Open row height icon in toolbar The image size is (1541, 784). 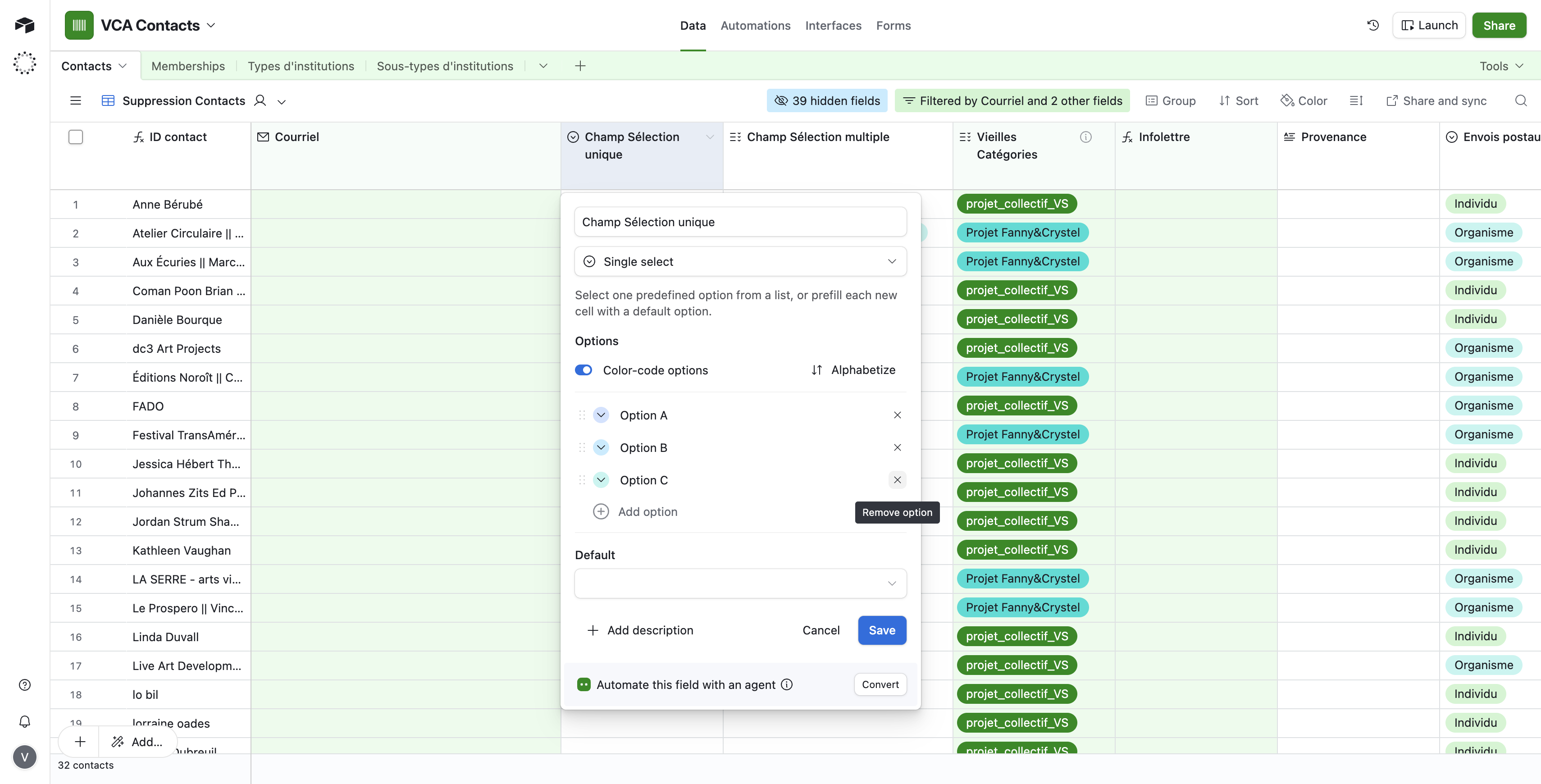pos(1356,100)
